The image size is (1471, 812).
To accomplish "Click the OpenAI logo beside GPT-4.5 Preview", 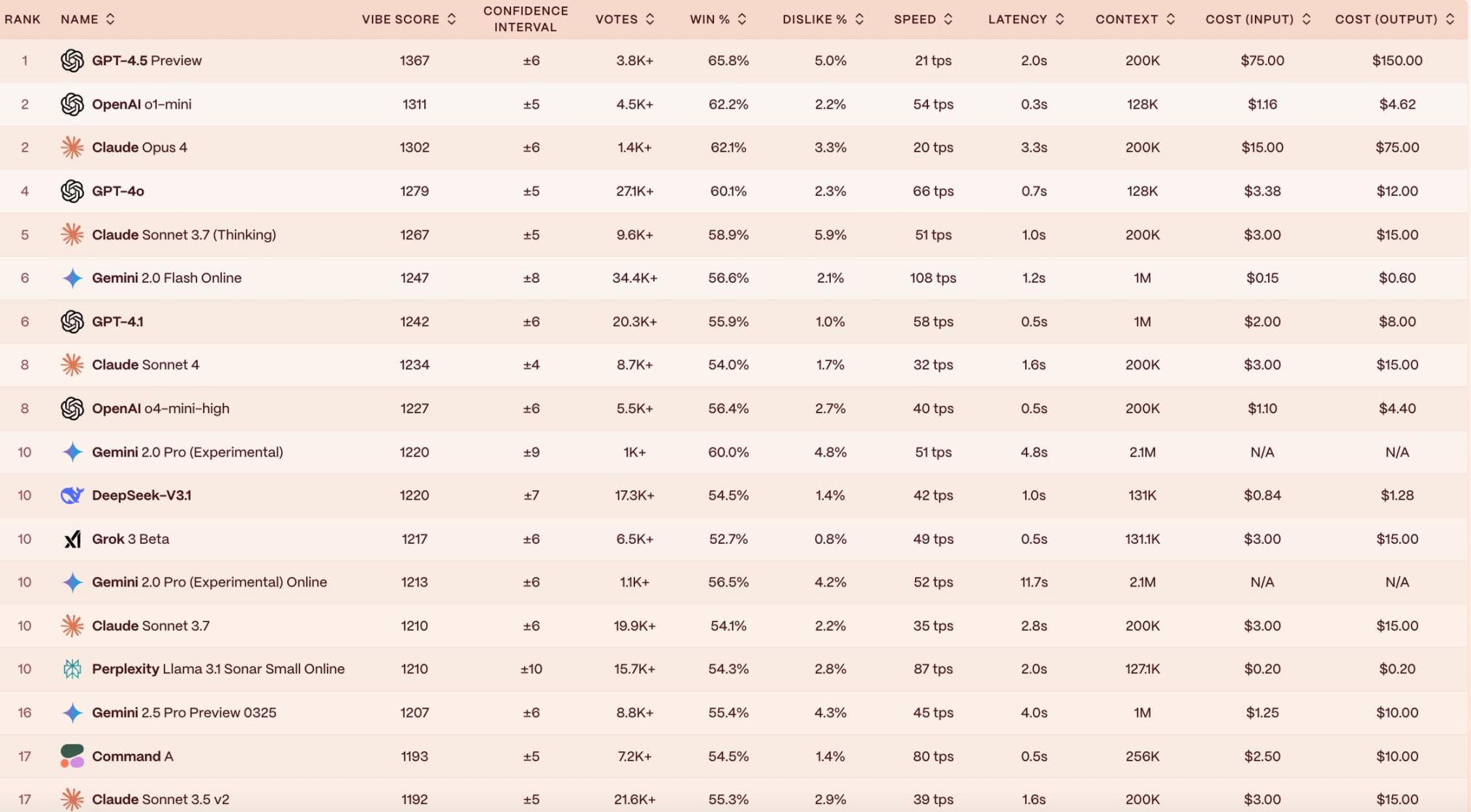I will click(72, 61).
